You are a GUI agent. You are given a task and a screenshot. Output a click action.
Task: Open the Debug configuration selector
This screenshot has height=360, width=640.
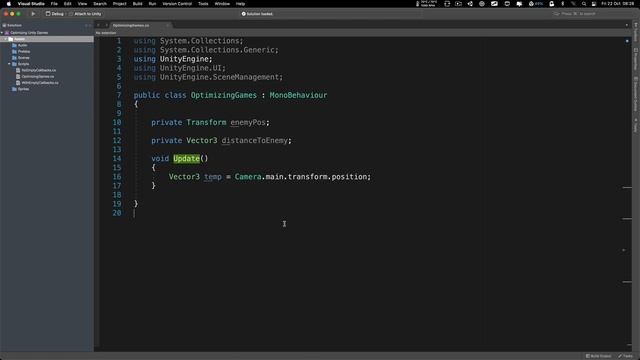coord(55,14)
